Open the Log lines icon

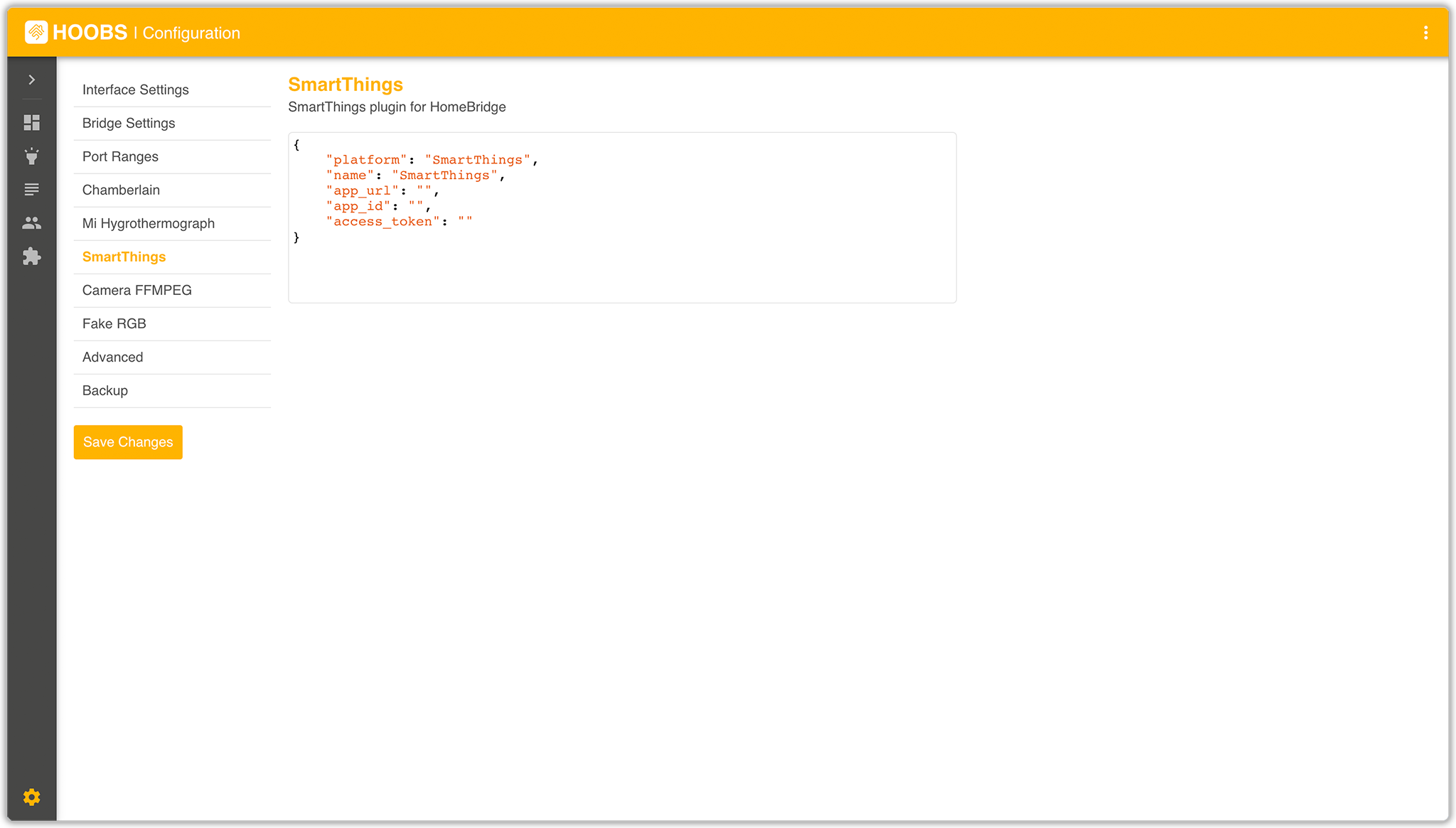click(x=31, y=190)
